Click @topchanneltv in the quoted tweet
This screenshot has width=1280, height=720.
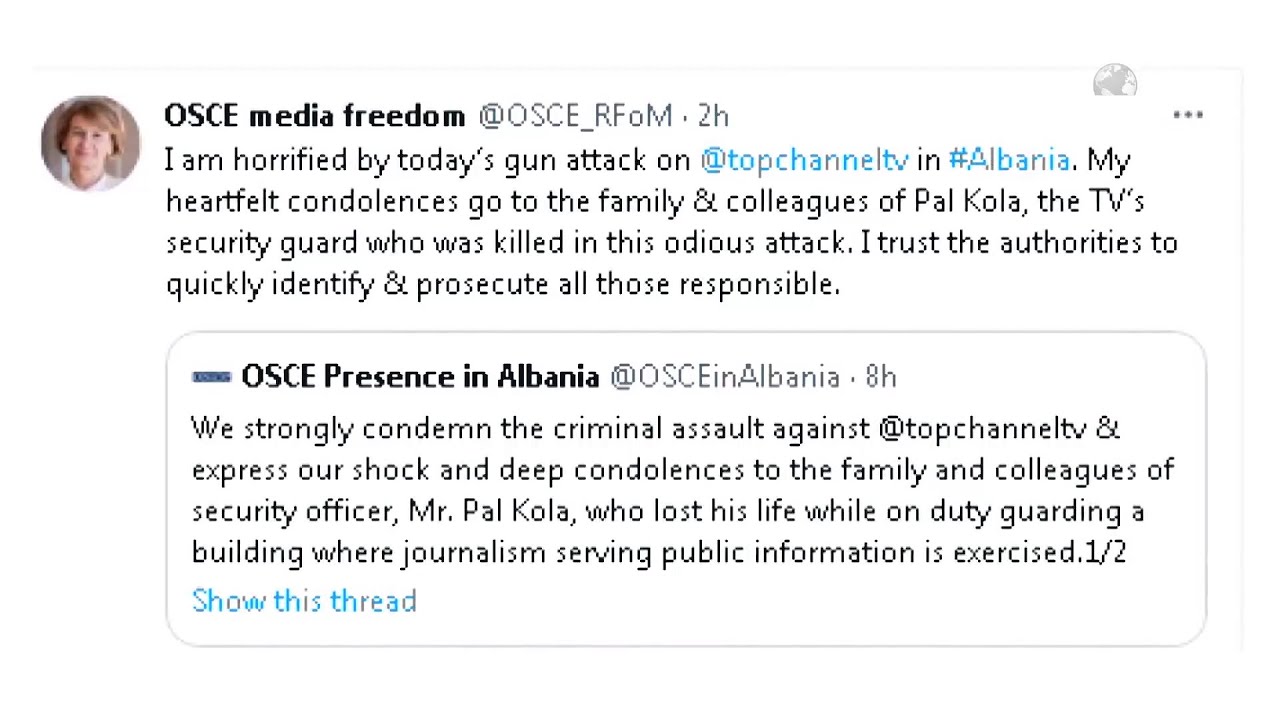pyautogui.click(x=982, y=429)
